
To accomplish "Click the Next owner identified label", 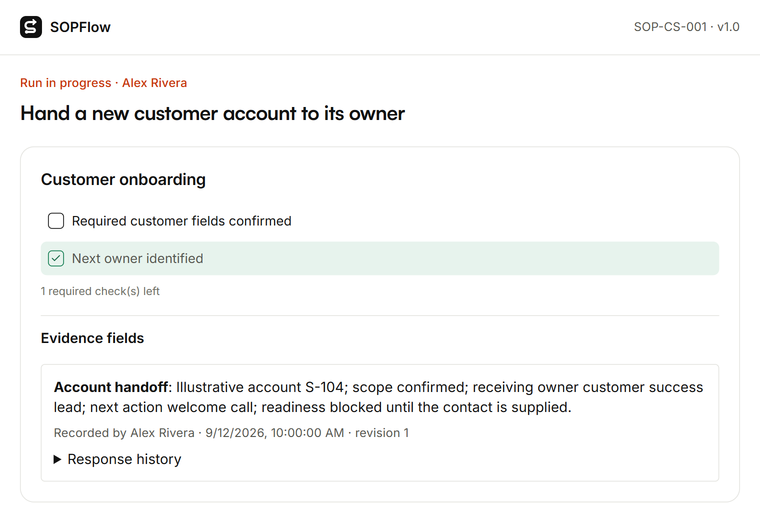I will [x=138, y=258].
